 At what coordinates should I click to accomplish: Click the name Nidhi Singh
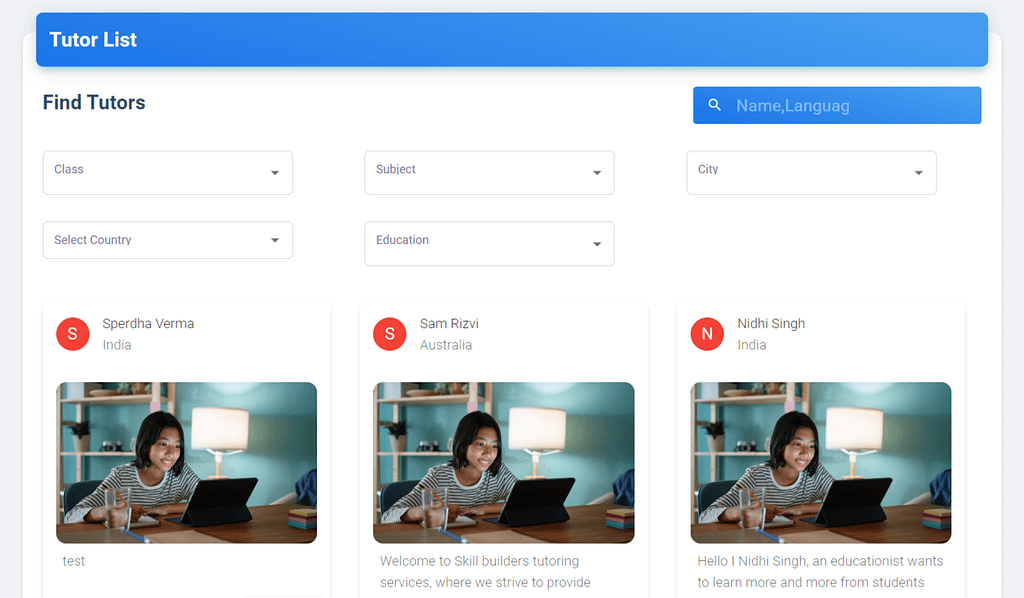[771, 324]
